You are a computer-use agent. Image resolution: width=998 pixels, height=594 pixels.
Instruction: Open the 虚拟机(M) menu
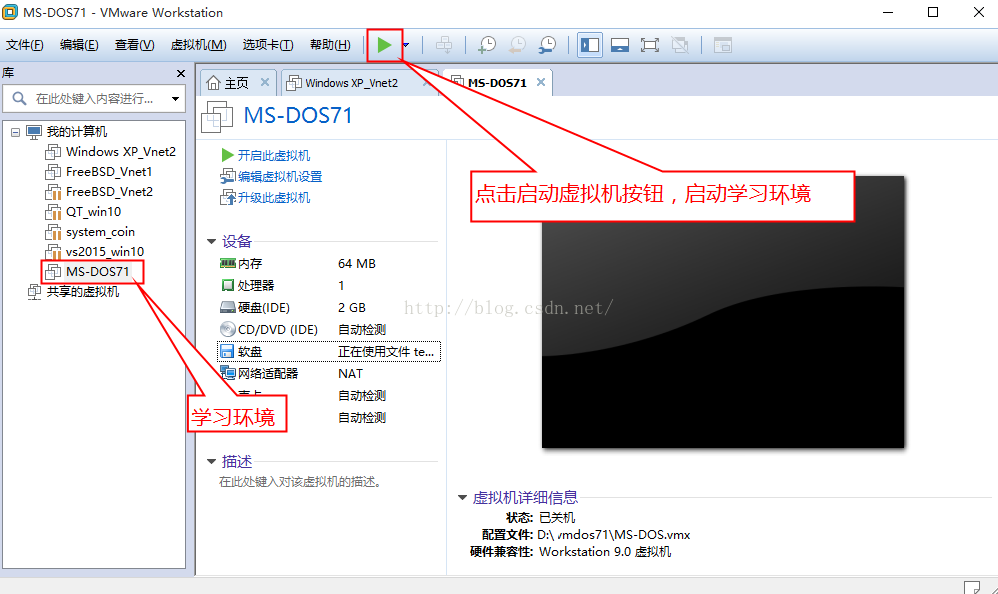pyautogui.click(x=199, y=45)
